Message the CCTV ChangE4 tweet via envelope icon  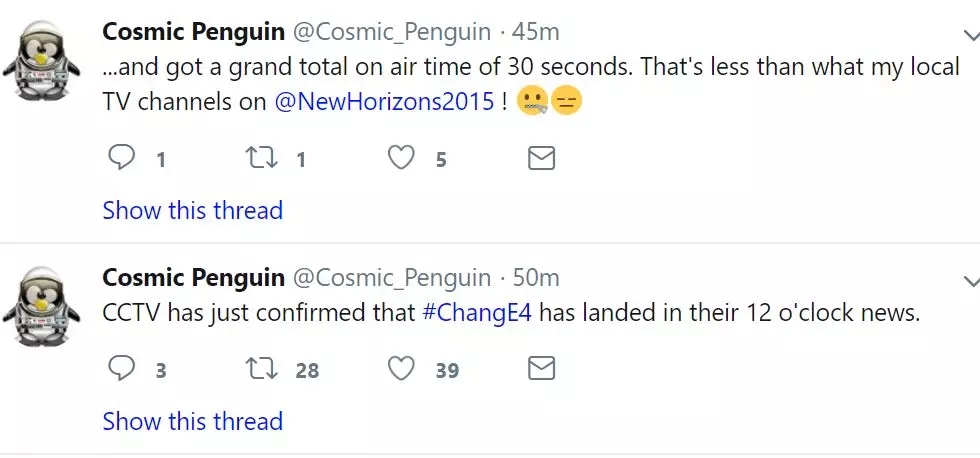pyautogui.click(x=541, y=369)
